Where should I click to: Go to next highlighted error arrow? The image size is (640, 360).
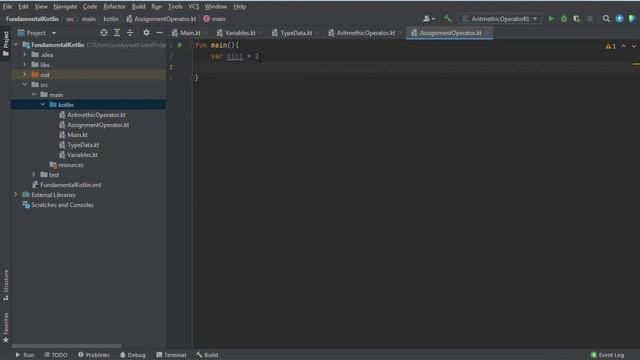[634, 46]
